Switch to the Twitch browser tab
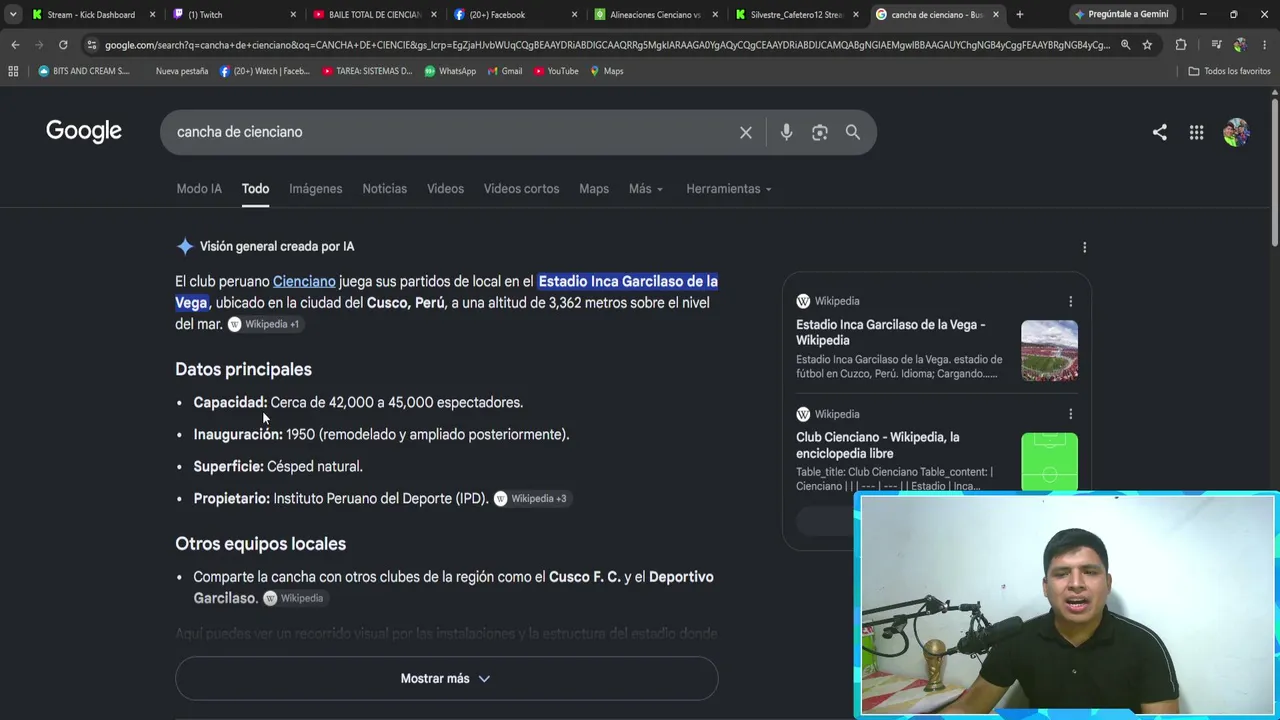The image size is (1280, 720). pos(233,15)
